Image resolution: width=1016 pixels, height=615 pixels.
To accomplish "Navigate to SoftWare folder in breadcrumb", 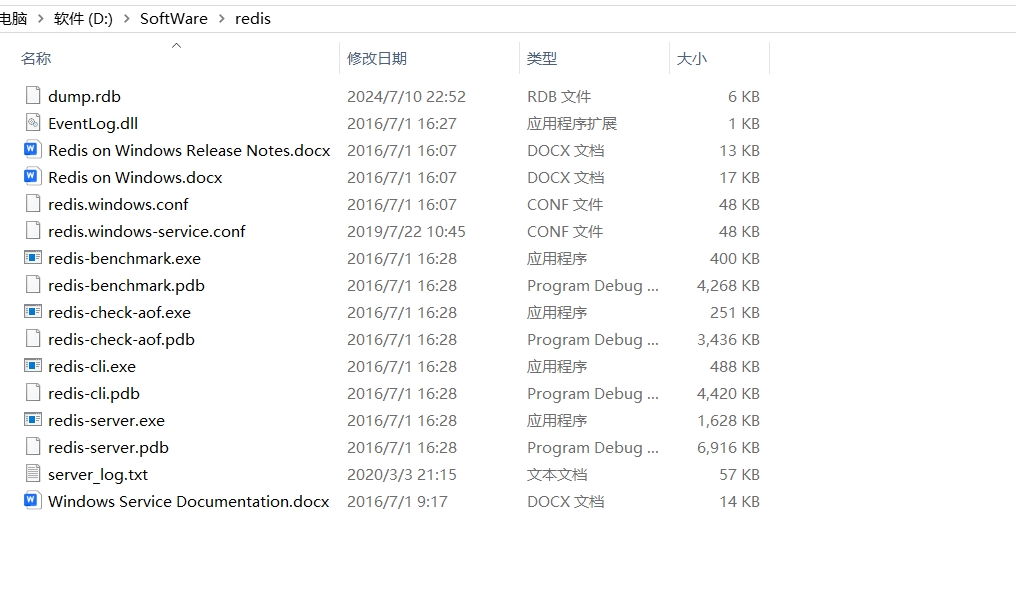I will (x=174, y=19).
